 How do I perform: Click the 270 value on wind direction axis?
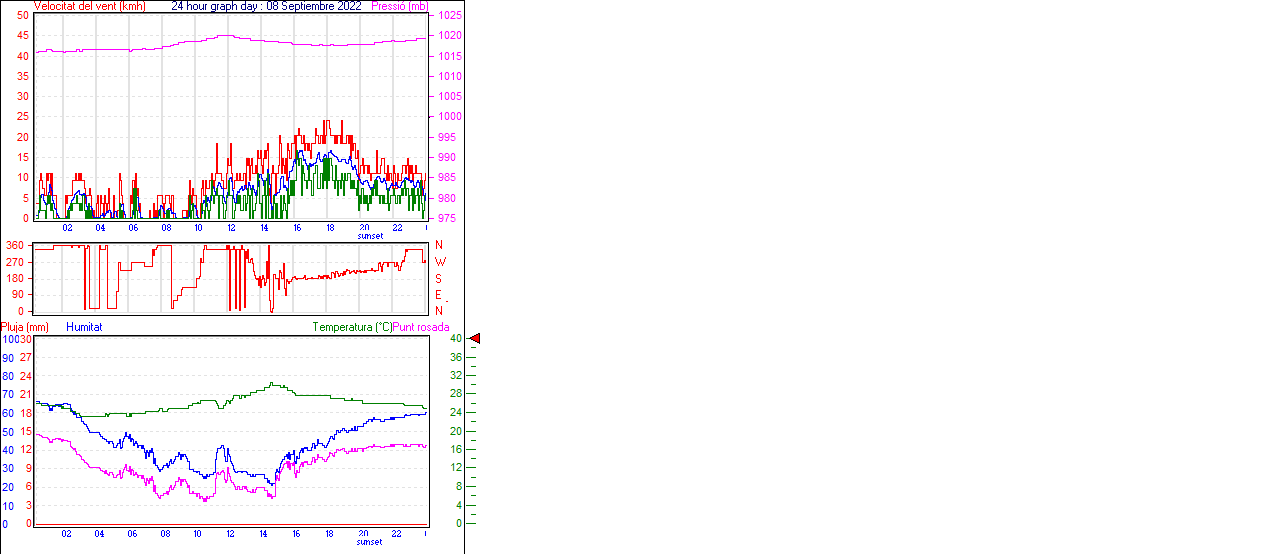coord(15,262)
